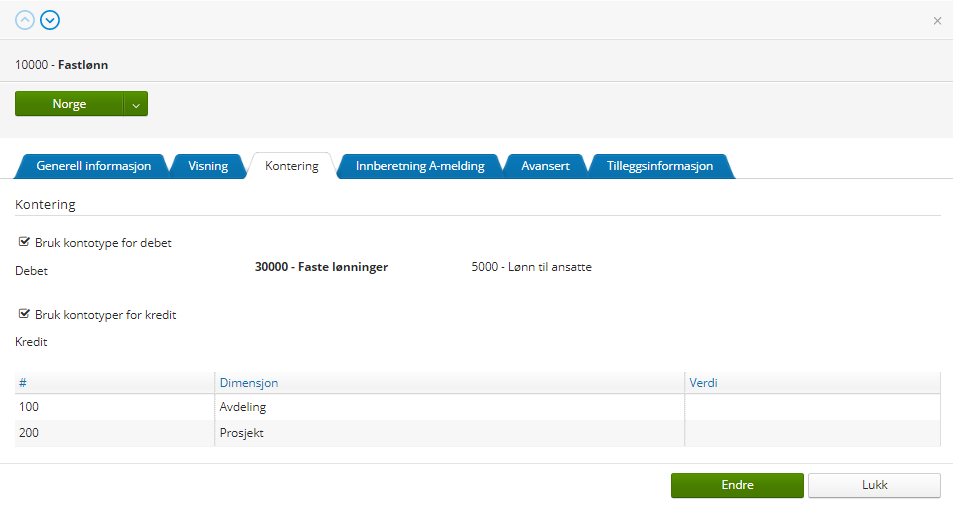Screen dimensions: 953x505
Task: Open the Innberetning A-melding tab
Action: [x=420, y=166]
